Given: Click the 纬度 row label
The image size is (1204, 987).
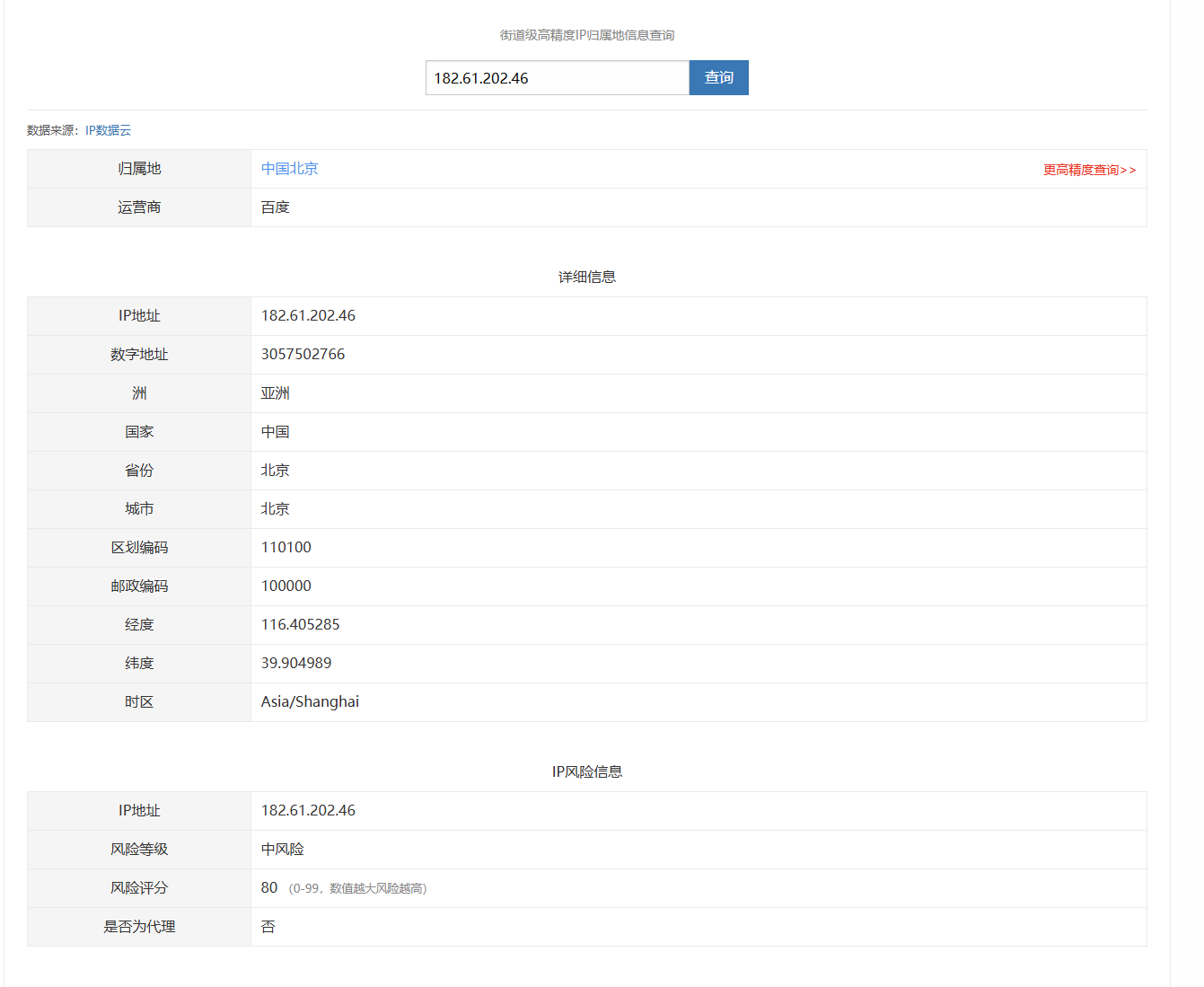Looking at the screenshot, I should point(139,664).
